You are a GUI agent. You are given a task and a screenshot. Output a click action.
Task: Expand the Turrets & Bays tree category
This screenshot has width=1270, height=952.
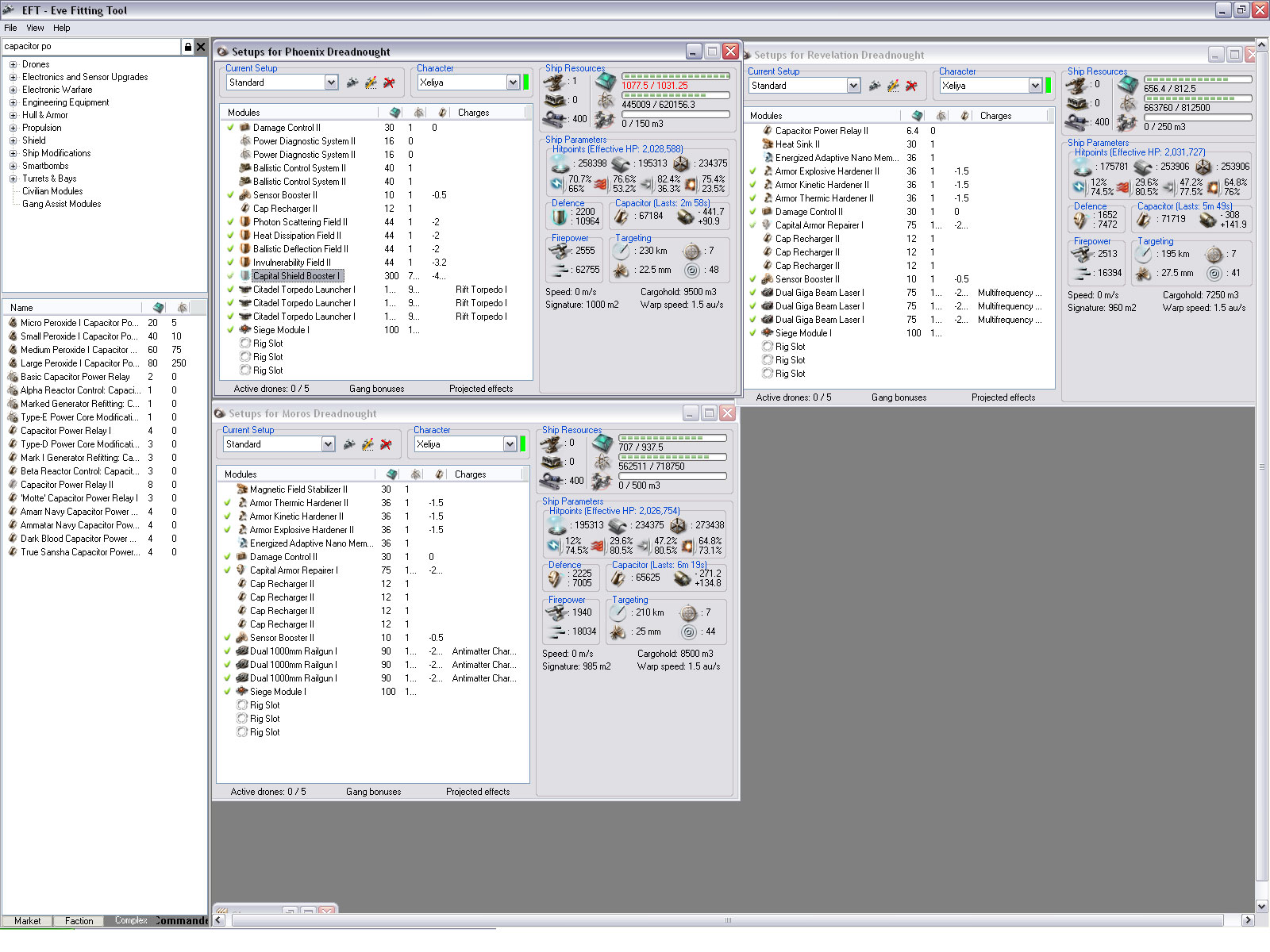[13, 178]
